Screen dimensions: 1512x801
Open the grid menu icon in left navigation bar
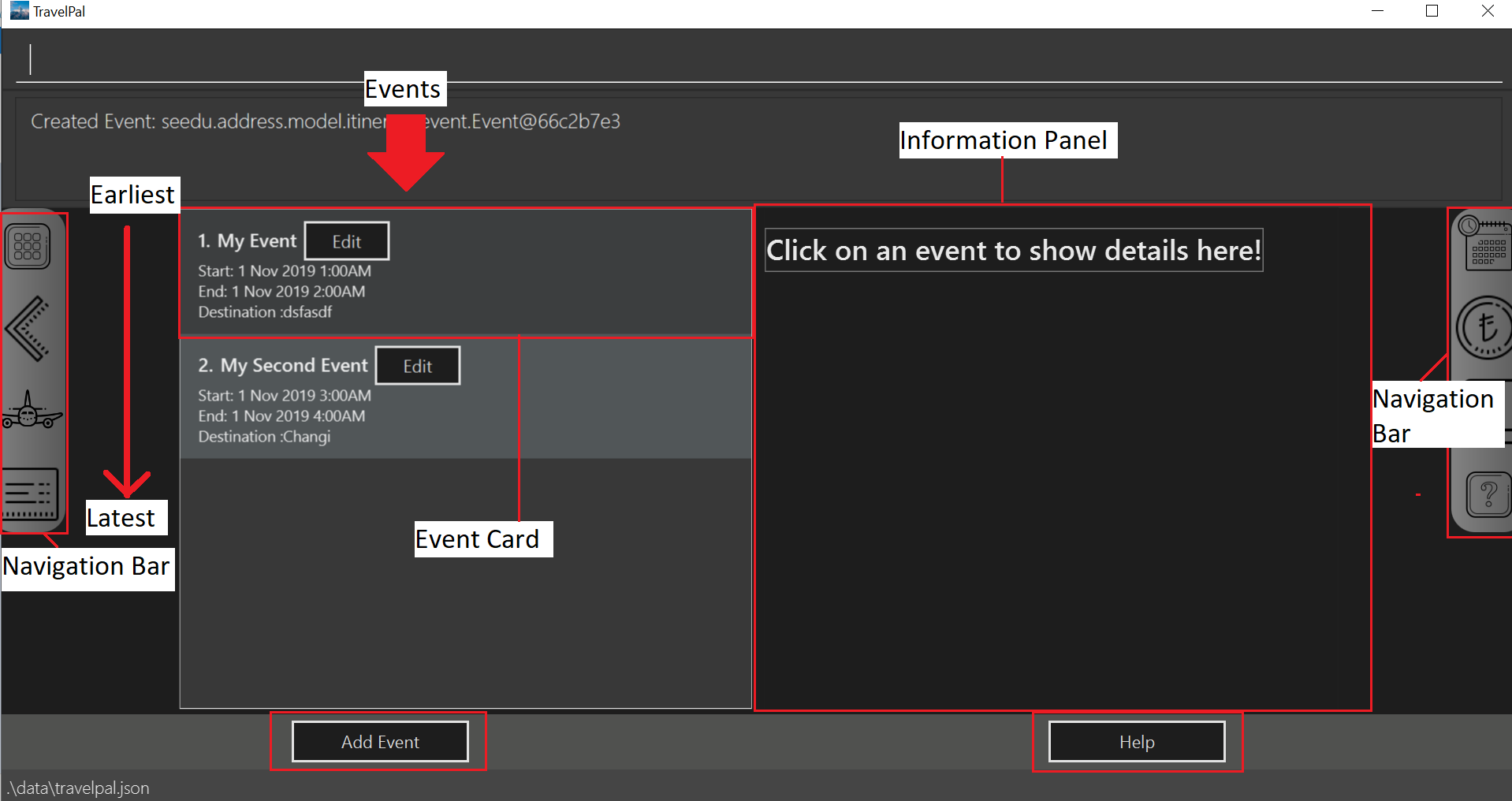(28, 246)
